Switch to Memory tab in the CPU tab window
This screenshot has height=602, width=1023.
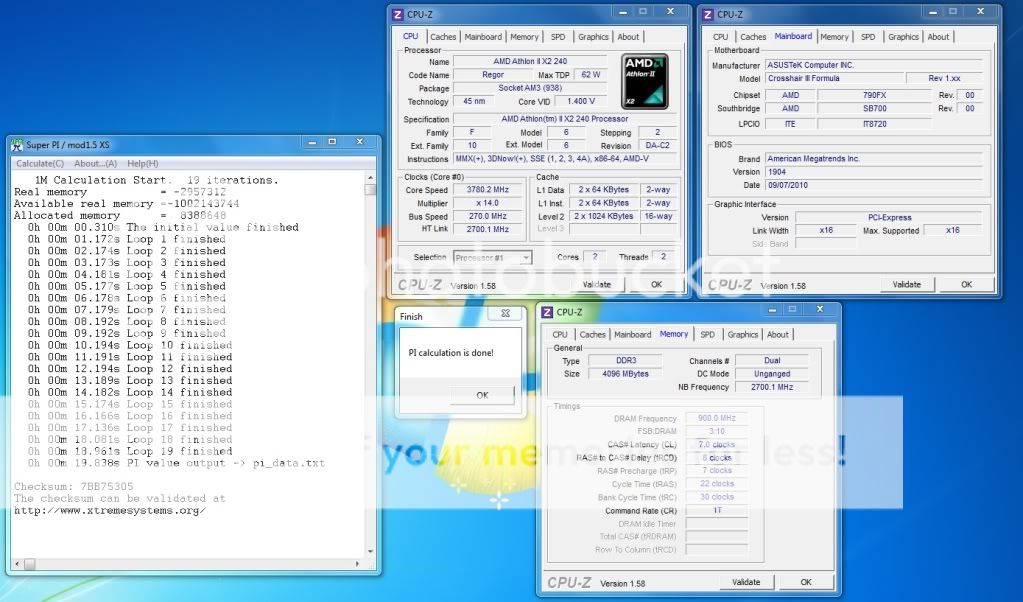tap(525, 37)
